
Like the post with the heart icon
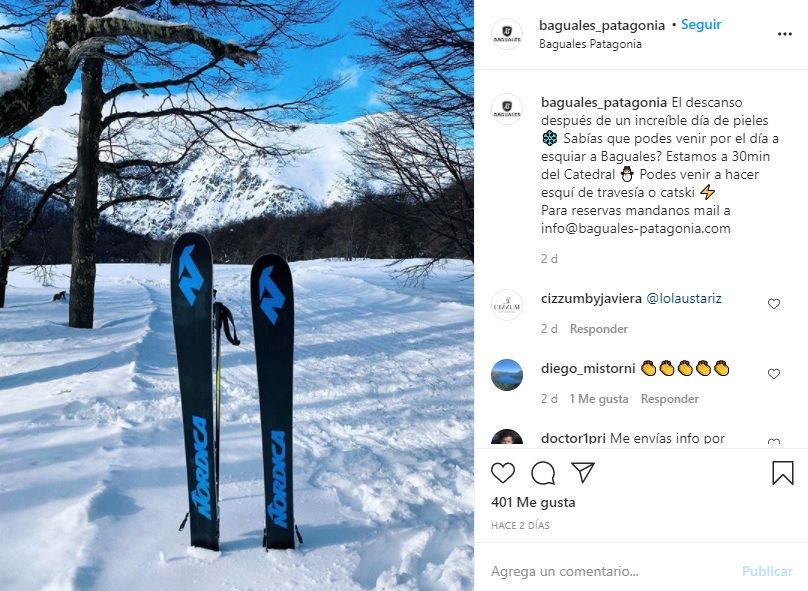[x=502, y=473]
